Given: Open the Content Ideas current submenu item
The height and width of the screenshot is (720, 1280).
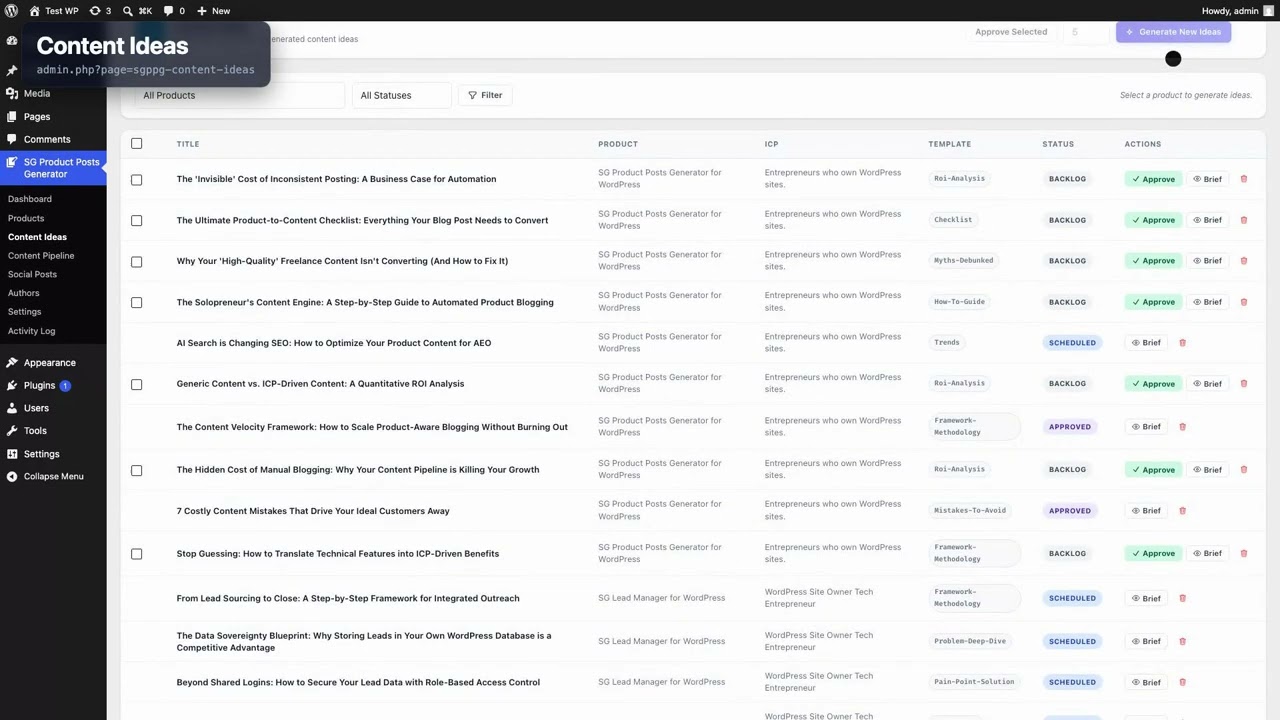Looking at the screenshot, I should [37, 237].
